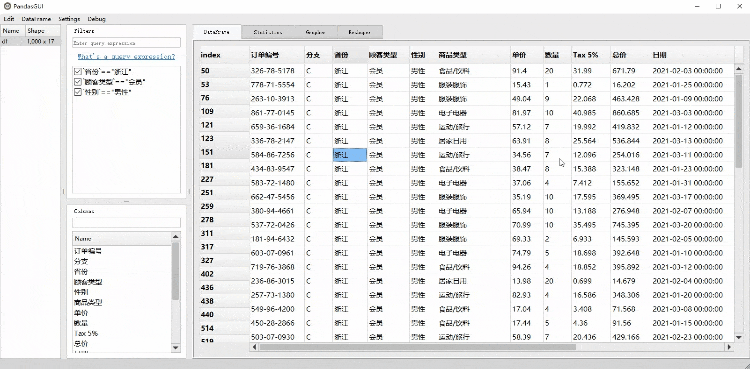Select cell with order number 584-86-7256
The height and width of the screenshot is (369, 750).
point(277,155)
